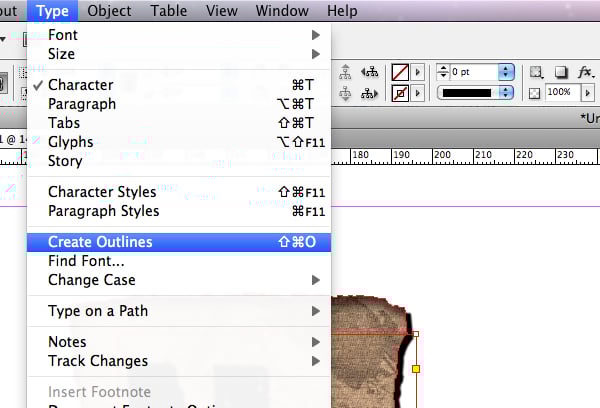Click the white corner handle of the frame
Screen dimensions: 600x408
[x=416, y=334]
